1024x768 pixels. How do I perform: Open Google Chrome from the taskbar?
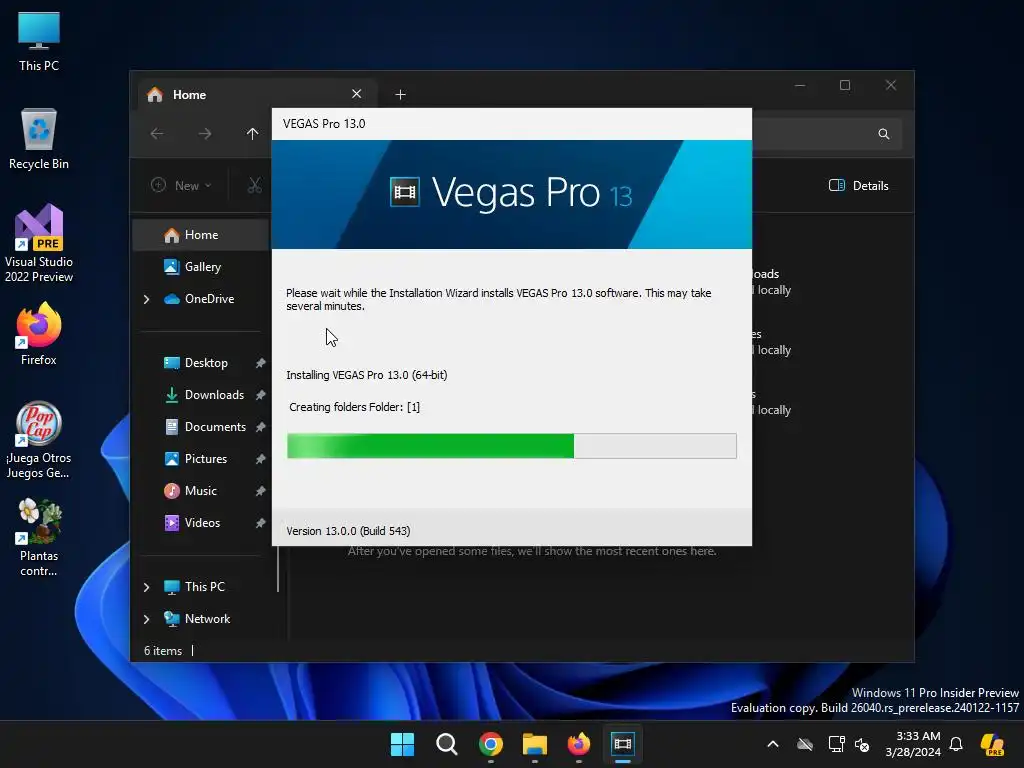pos(490,744)
